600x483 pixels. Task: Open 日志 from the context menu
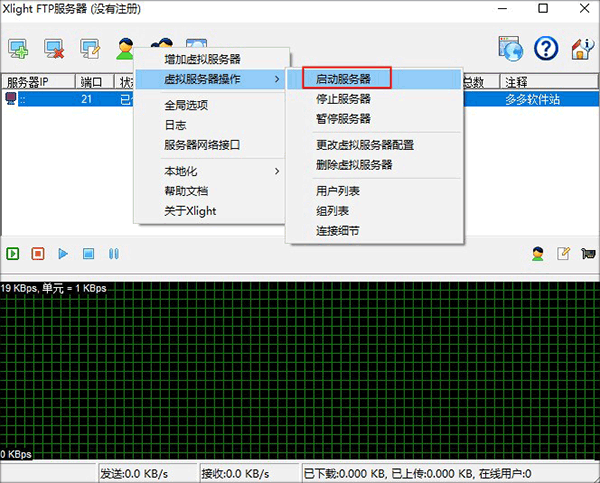pyautogui.click(x=210, y=125)
